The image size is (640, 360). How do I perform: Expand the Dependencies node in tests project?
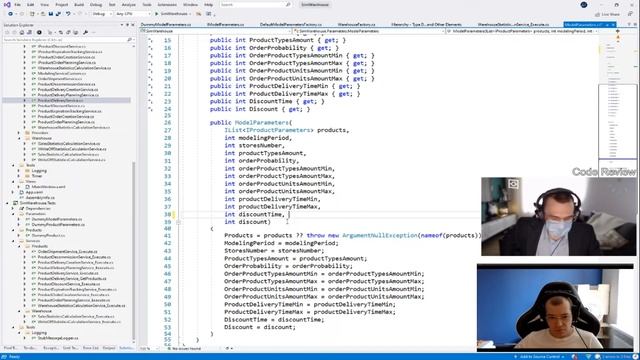[13, 208]
